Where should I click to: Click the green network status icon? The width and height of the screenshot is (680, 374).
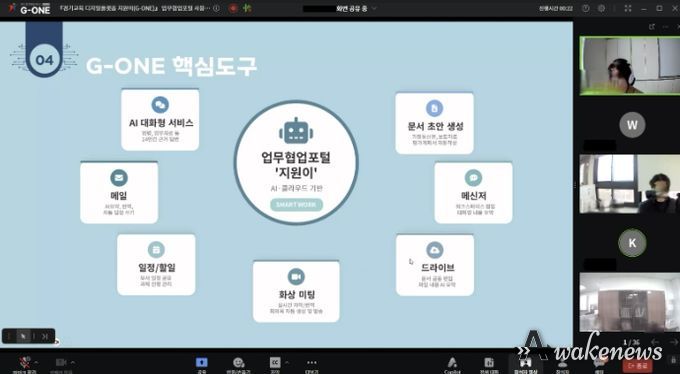coord(247,8)
